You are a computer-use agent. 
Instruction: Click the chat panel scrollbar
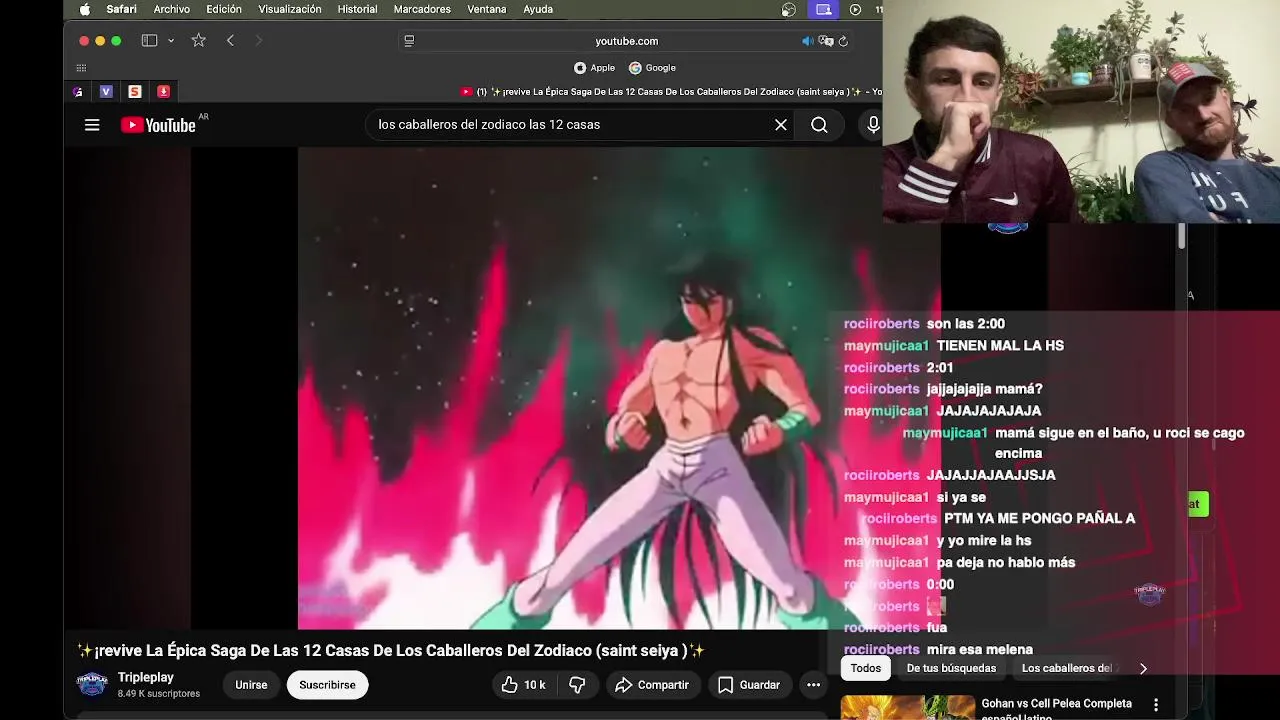(1181, 237)
